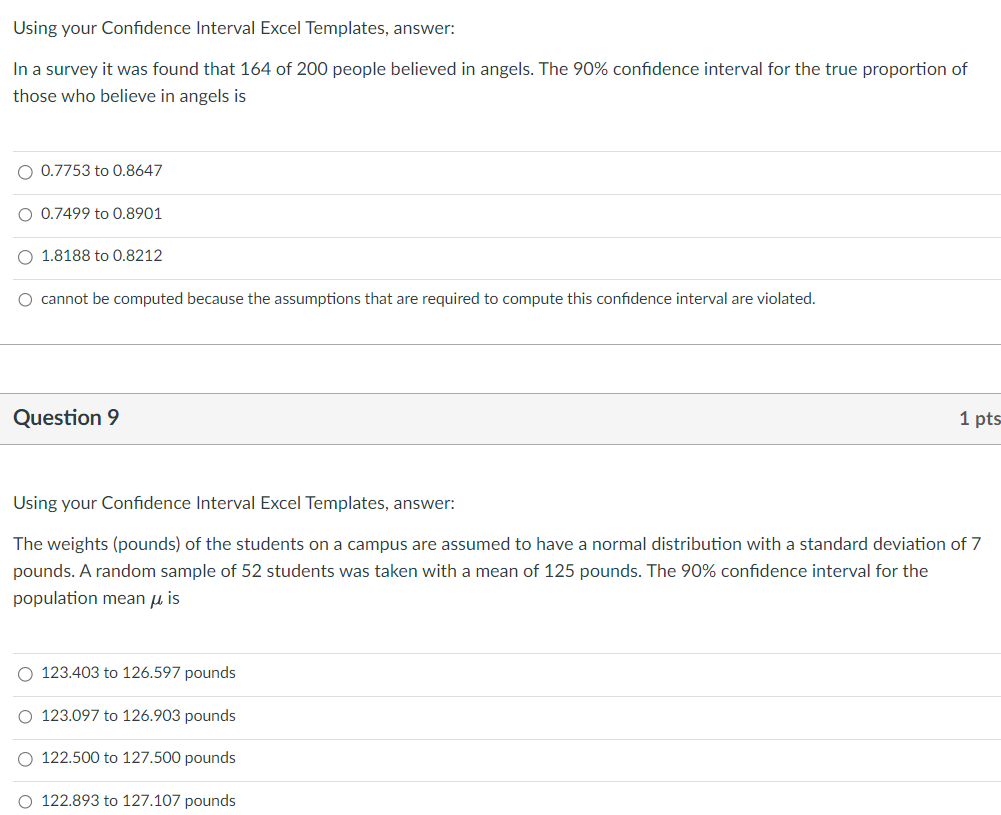The image size is (1001, 815).
Task: Click radio circle beside "122.500 to 127.500 pounds"
Action: coord(24,758)
